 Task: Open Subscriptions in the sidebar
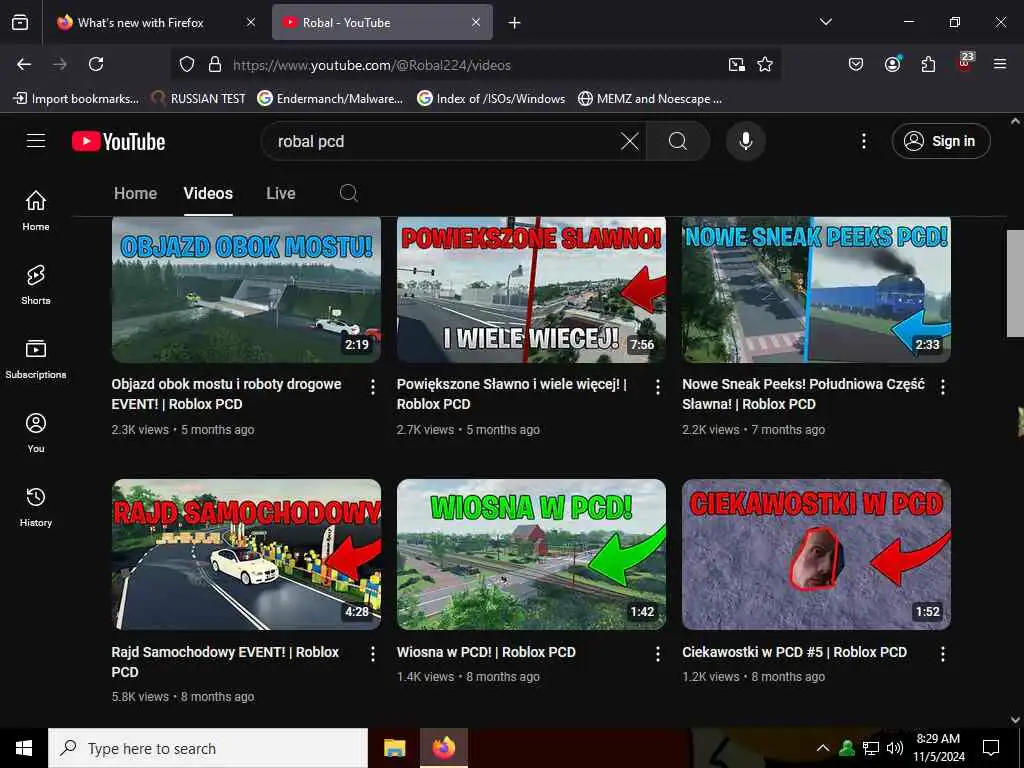(36, 359)
